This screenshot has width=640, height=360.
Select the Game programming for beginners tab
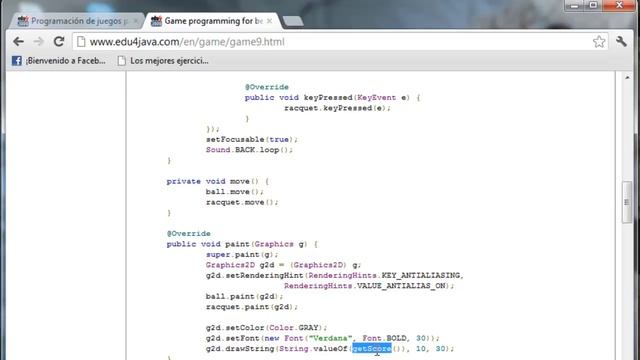(x=212, y=21)
